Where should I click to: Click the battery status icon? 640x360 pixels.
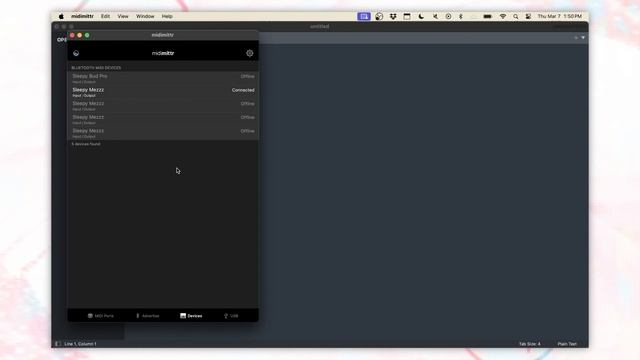[487, 16]
